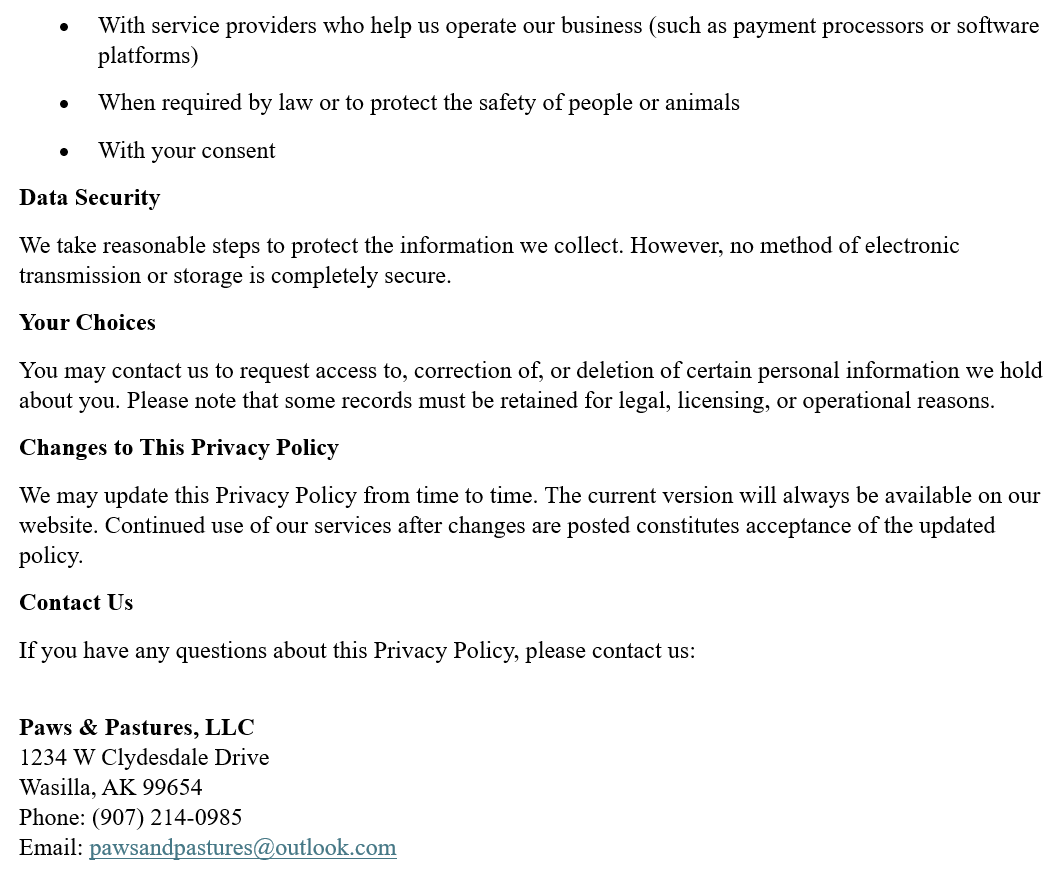Click the 'We take reasonable steps' paragraph
The image size is (1063, 883).
[489, 260]
